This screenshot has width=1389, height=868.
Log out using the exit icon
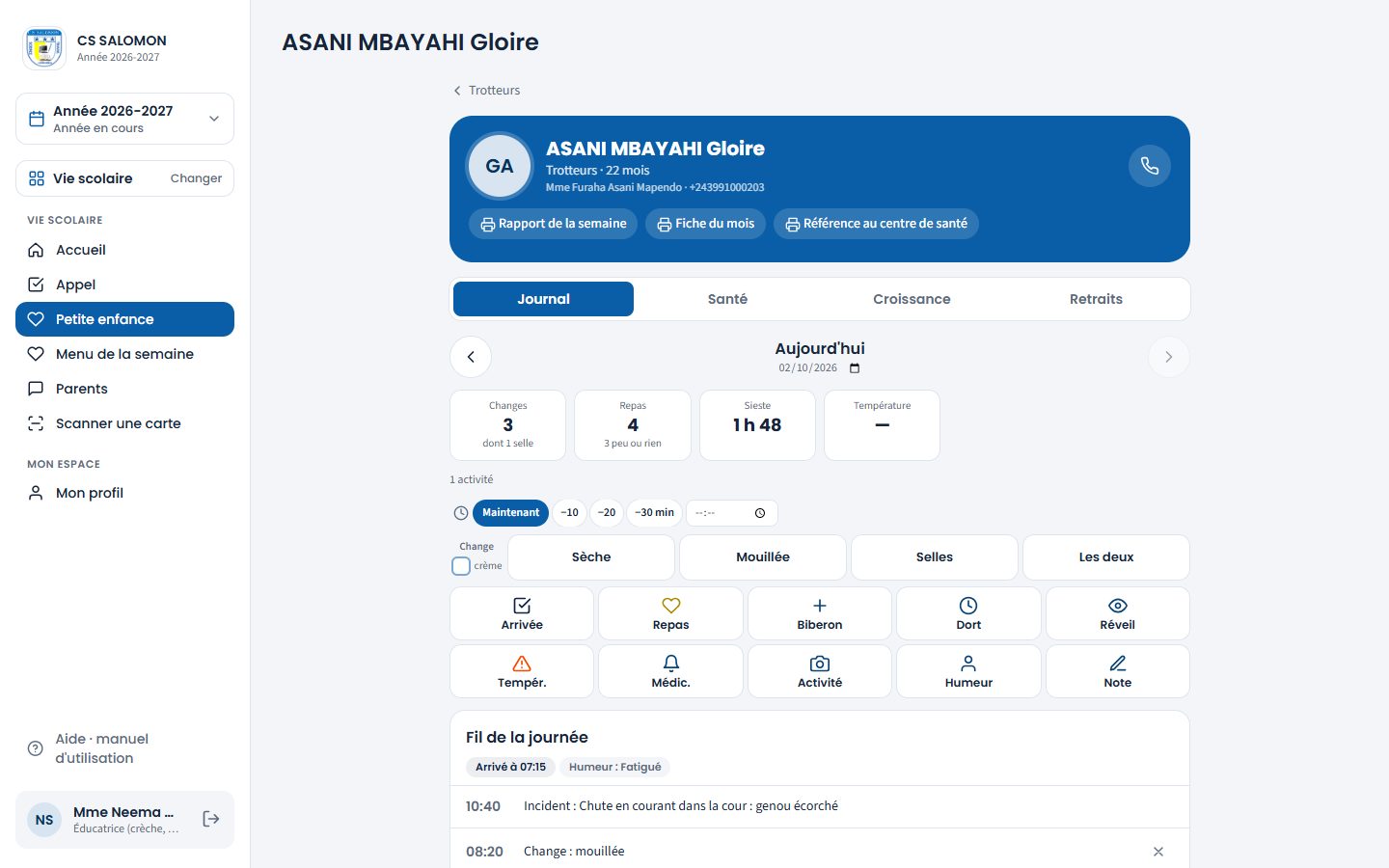coord(211,819)
